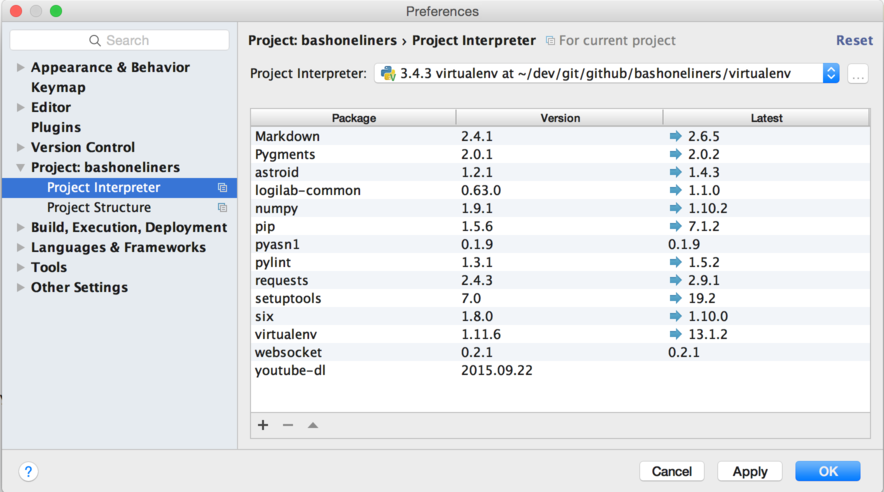884x492 pixels.
Task: Open the Plugins settings page
Action: click(x=56, y=127)
